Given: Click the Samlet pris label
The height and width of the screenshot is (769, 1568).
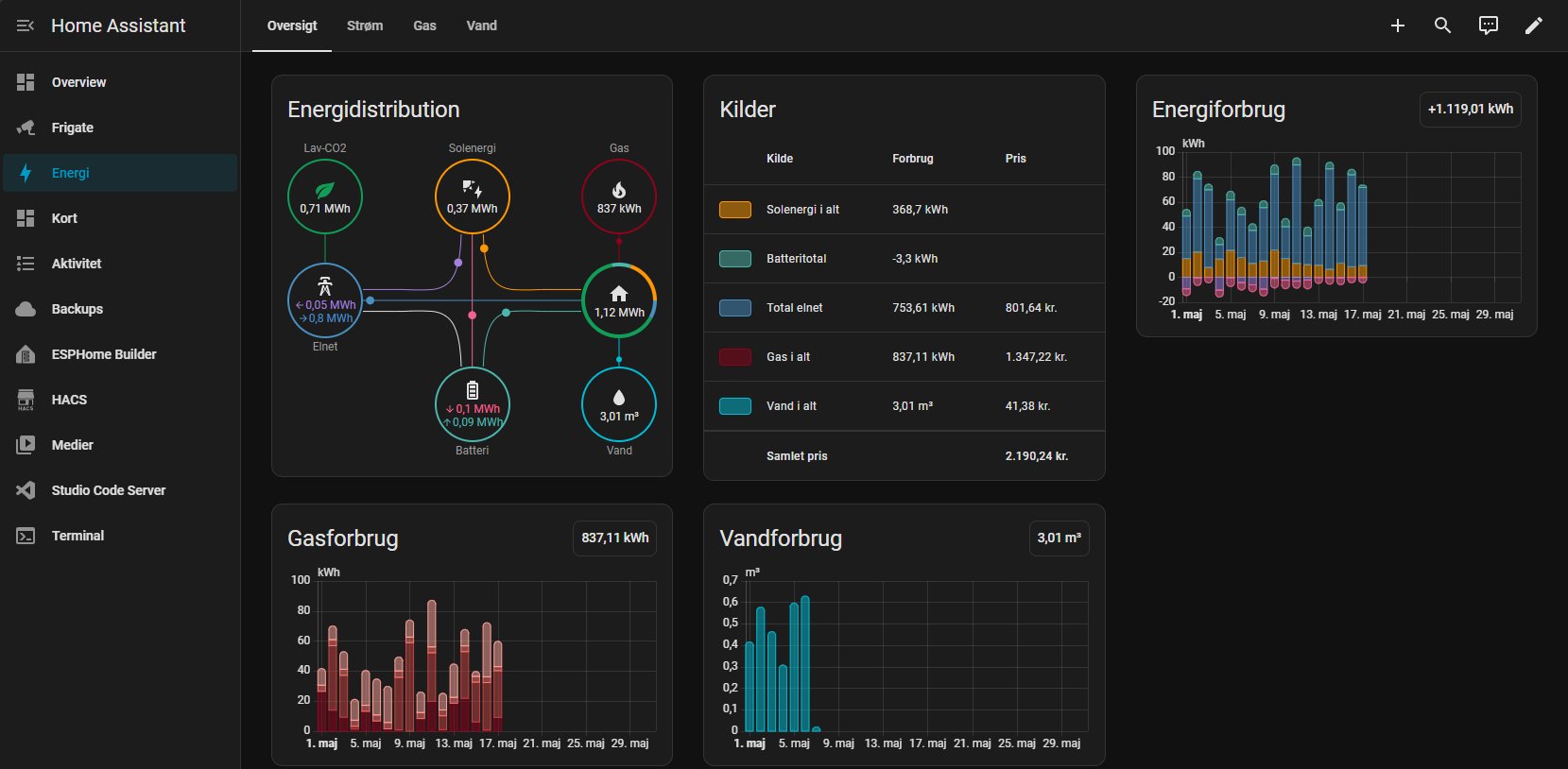Looking at the screenshot, I should [797, 456].
